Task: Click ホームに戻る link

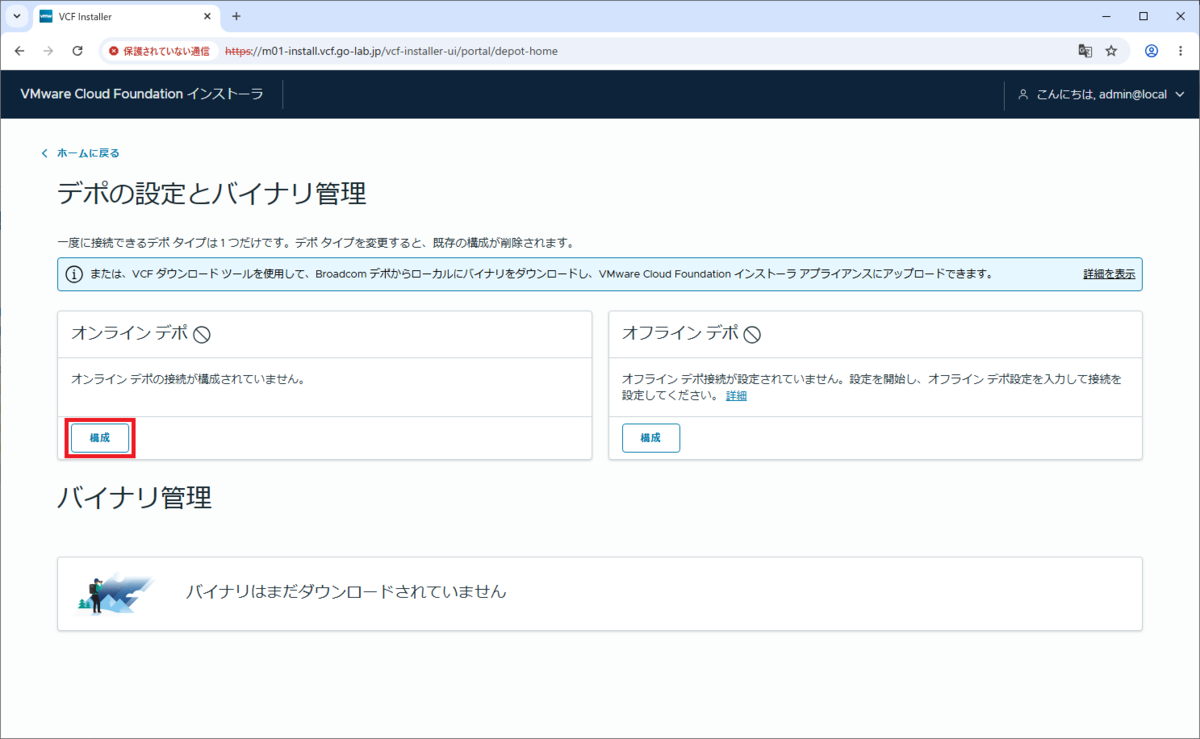Action: [88, 153]
